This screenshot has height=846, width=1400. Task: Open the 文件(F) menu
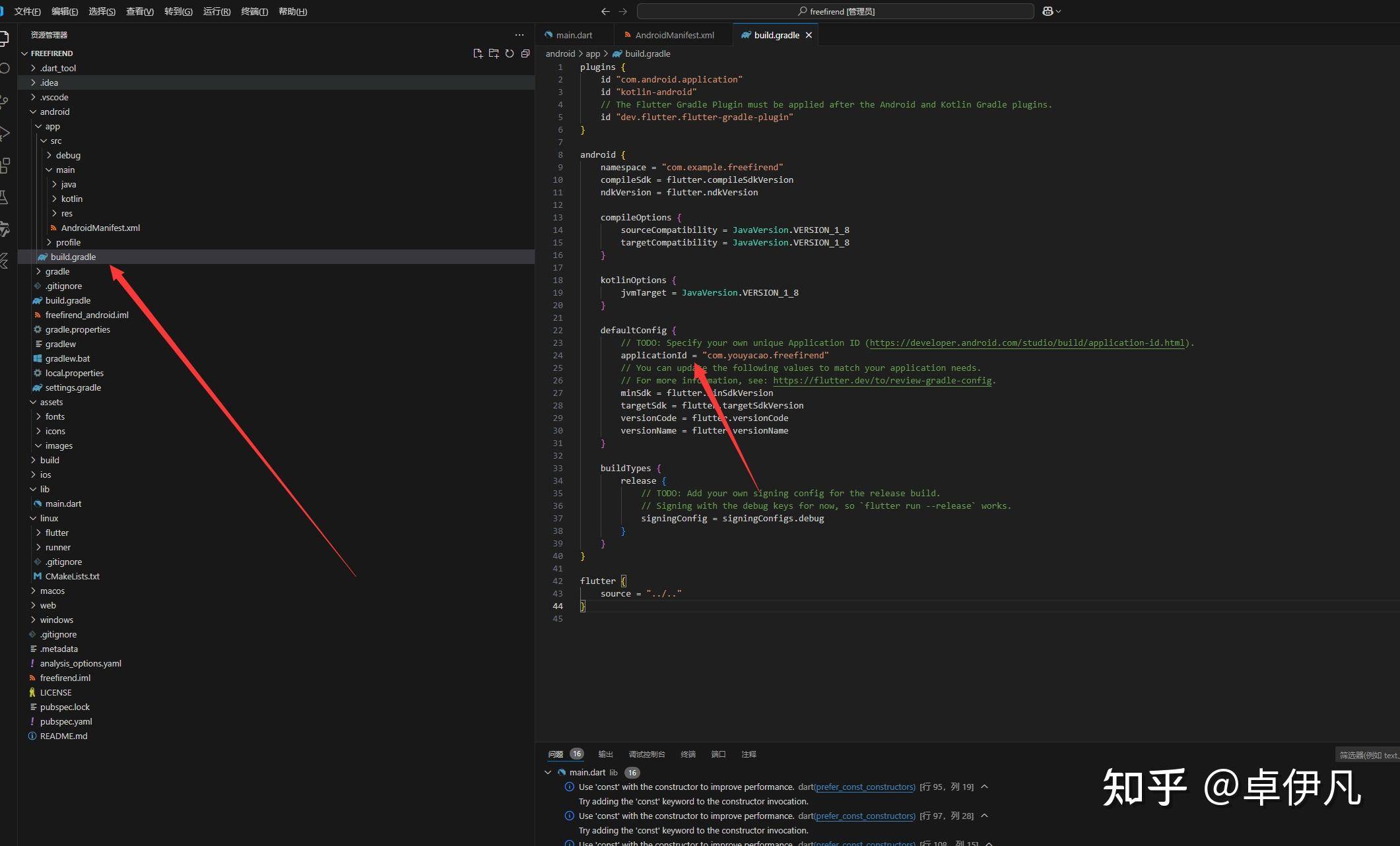(27, 11)
